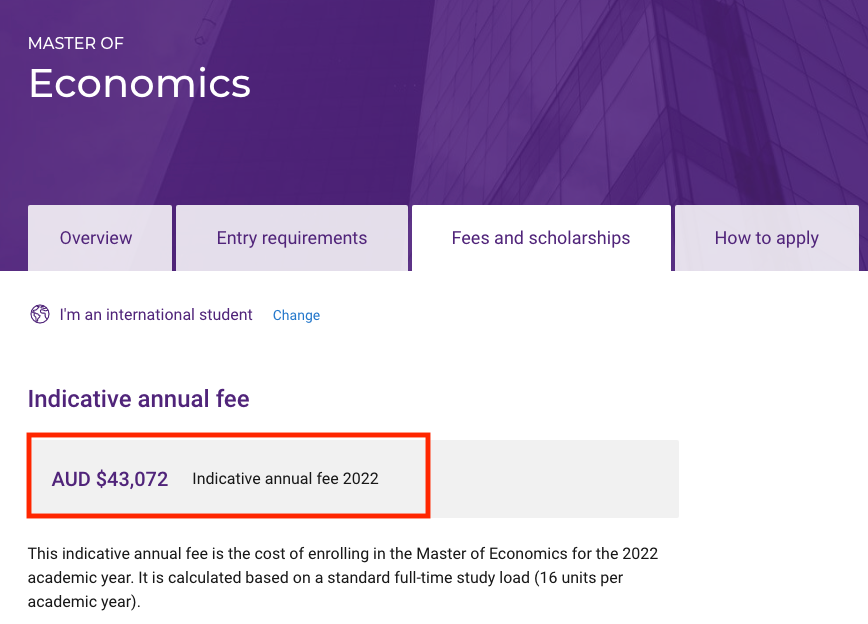Go to the How to apply tab
Image resolution: width=868 pixels, height=624 pixels.
(766, 238)
